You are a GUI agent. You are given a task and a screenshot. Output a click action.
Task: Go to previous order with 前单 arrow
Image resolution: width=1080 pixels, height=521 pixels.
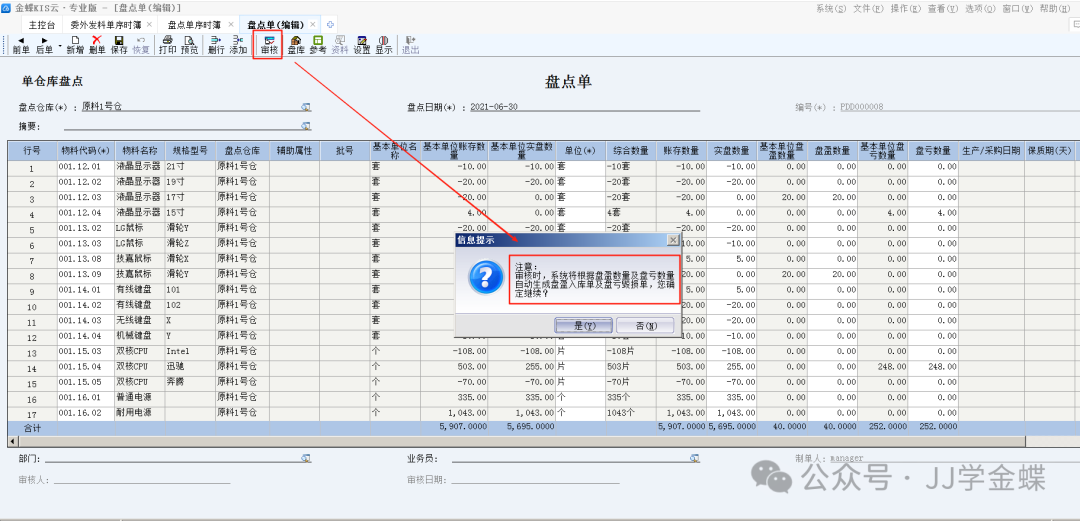coord(21,44)
